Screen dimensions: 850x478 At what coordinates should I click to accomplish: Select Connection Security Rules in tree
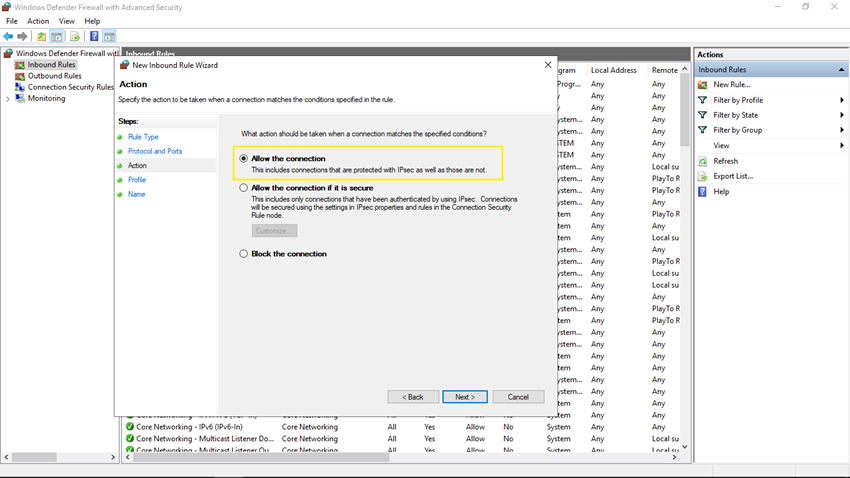70,87
